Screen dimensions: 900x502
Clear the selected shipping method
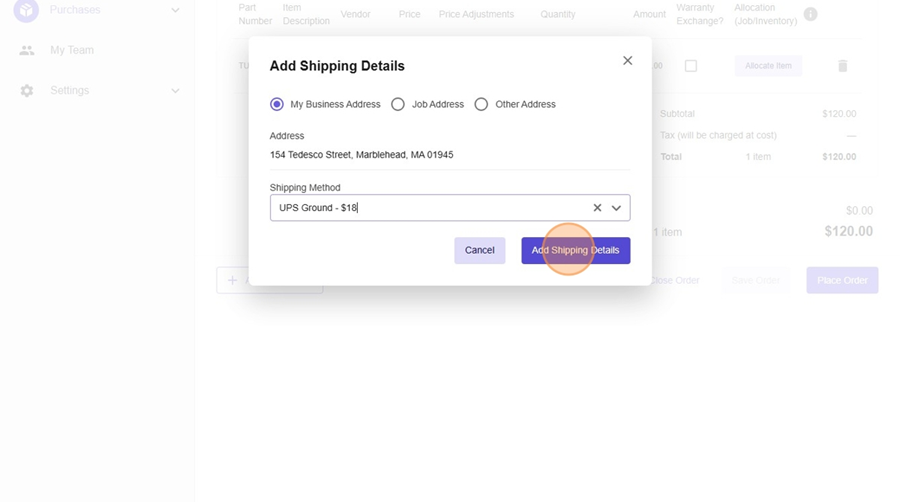597,208
